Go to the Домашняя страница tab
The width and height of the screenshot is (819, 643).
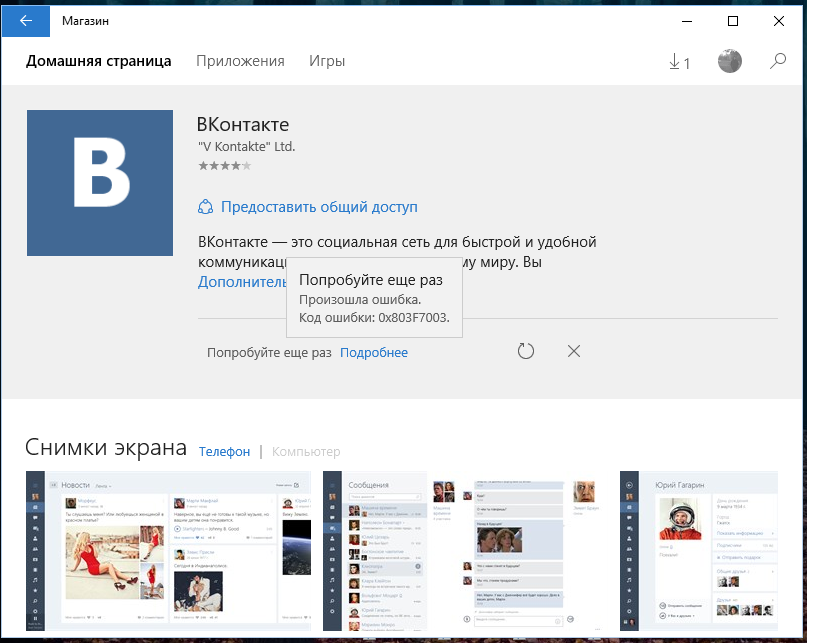click(x=99, y=61)
